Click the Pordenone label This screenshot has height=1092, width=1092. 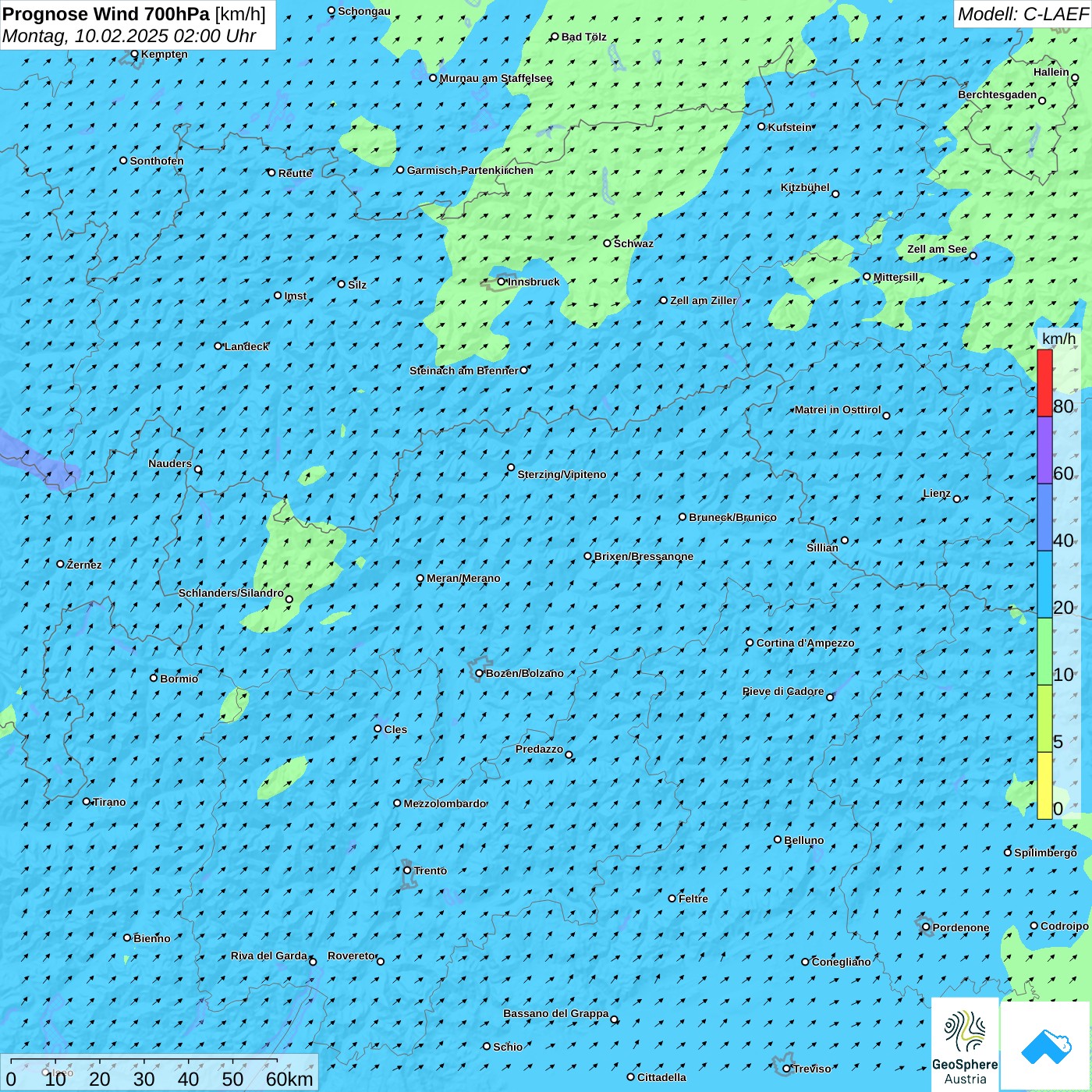[x=961, y=927]
